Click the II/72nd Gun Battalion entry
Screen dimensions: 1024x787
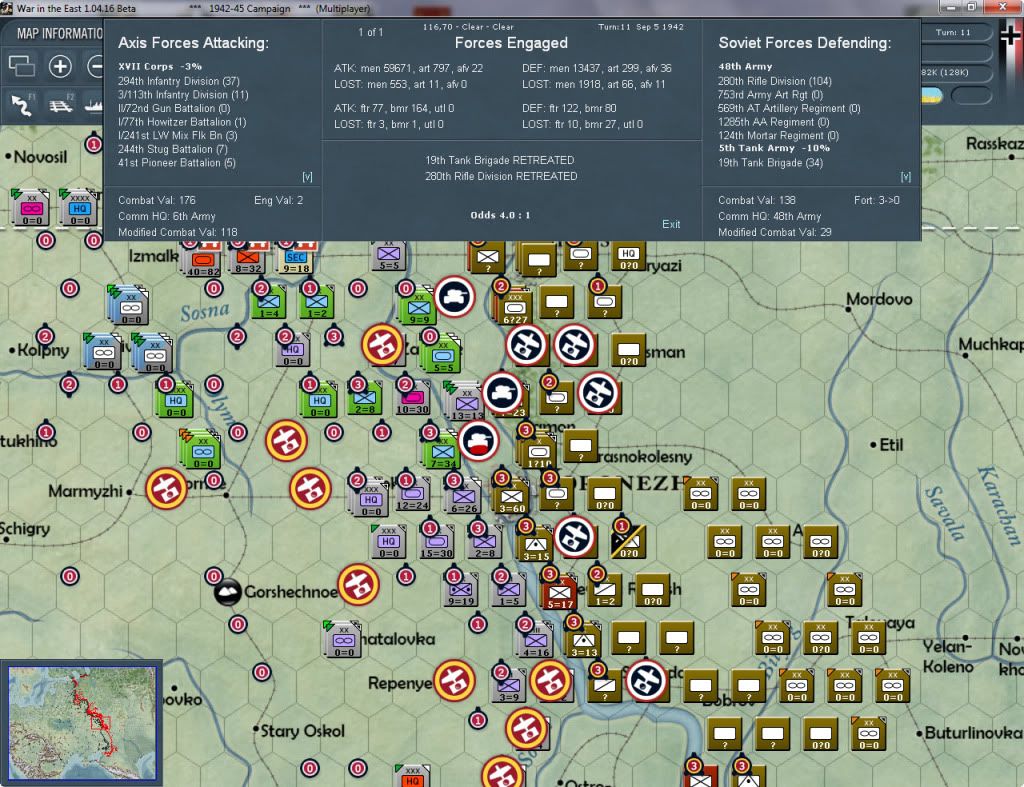point(174,108)
